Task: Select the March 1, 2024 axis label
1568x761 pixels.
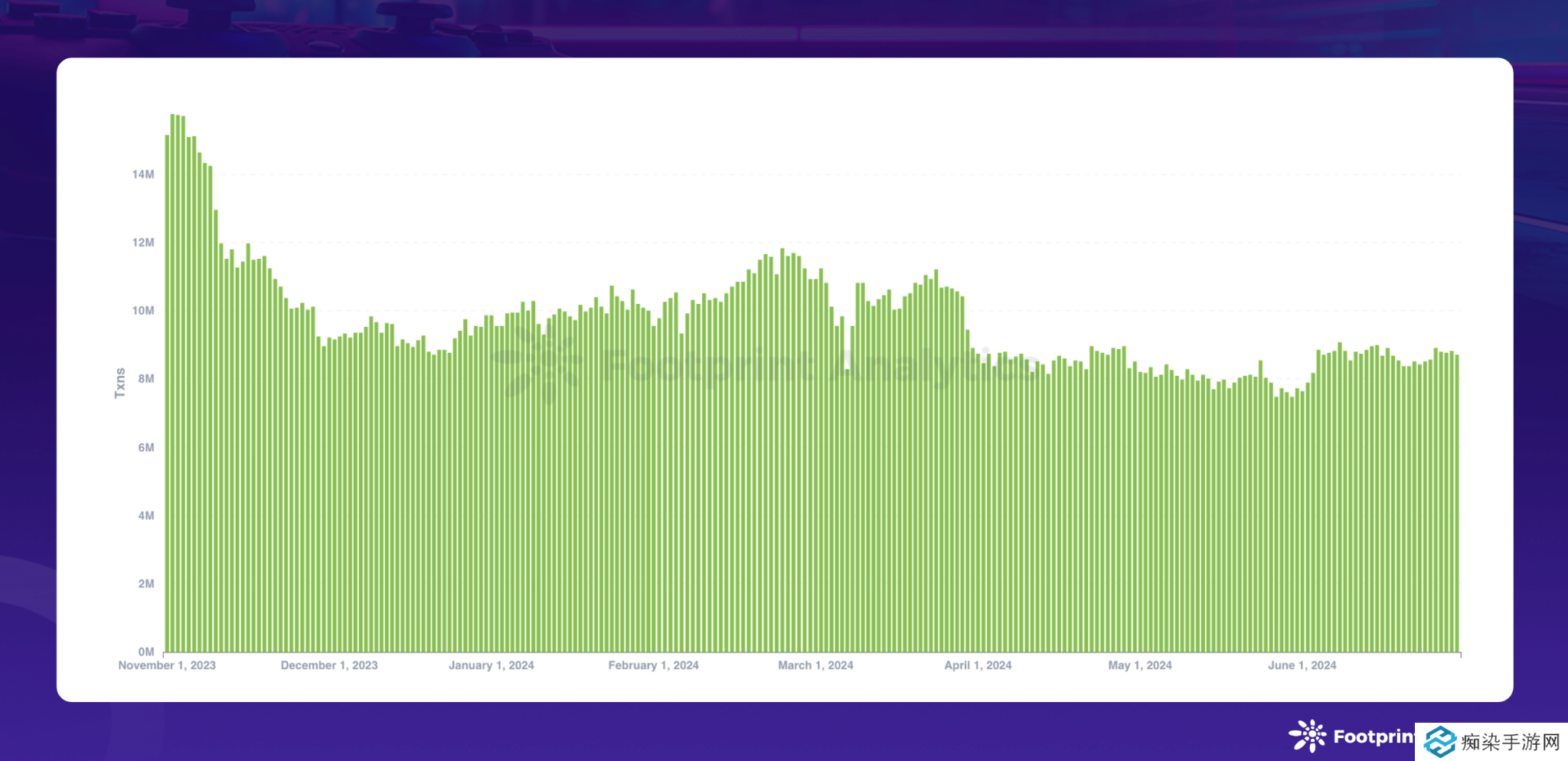Action: point(815,665)
